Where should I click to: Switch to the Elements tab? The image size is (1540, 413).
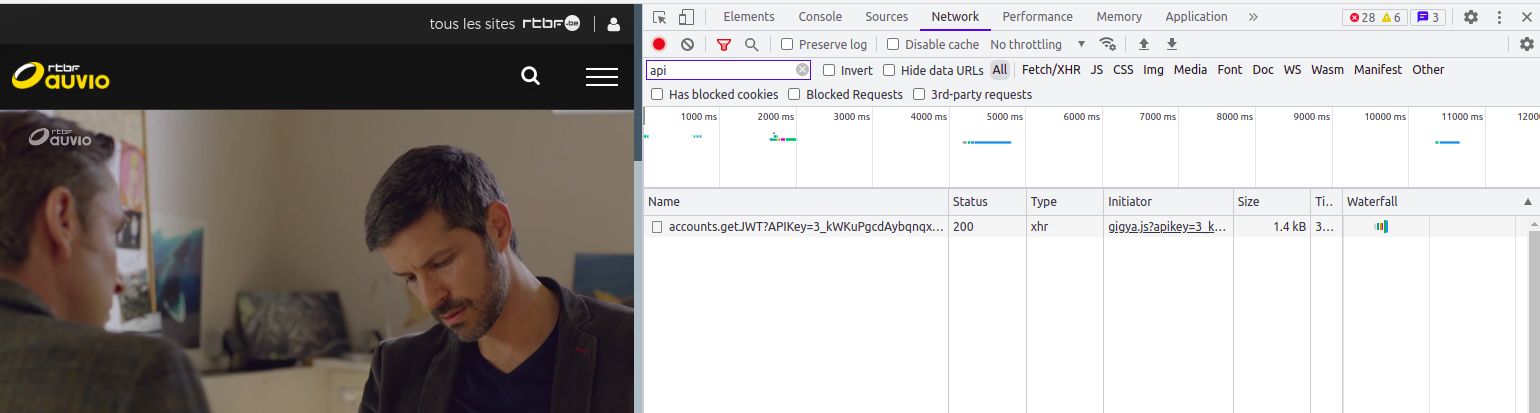[749, 17]
